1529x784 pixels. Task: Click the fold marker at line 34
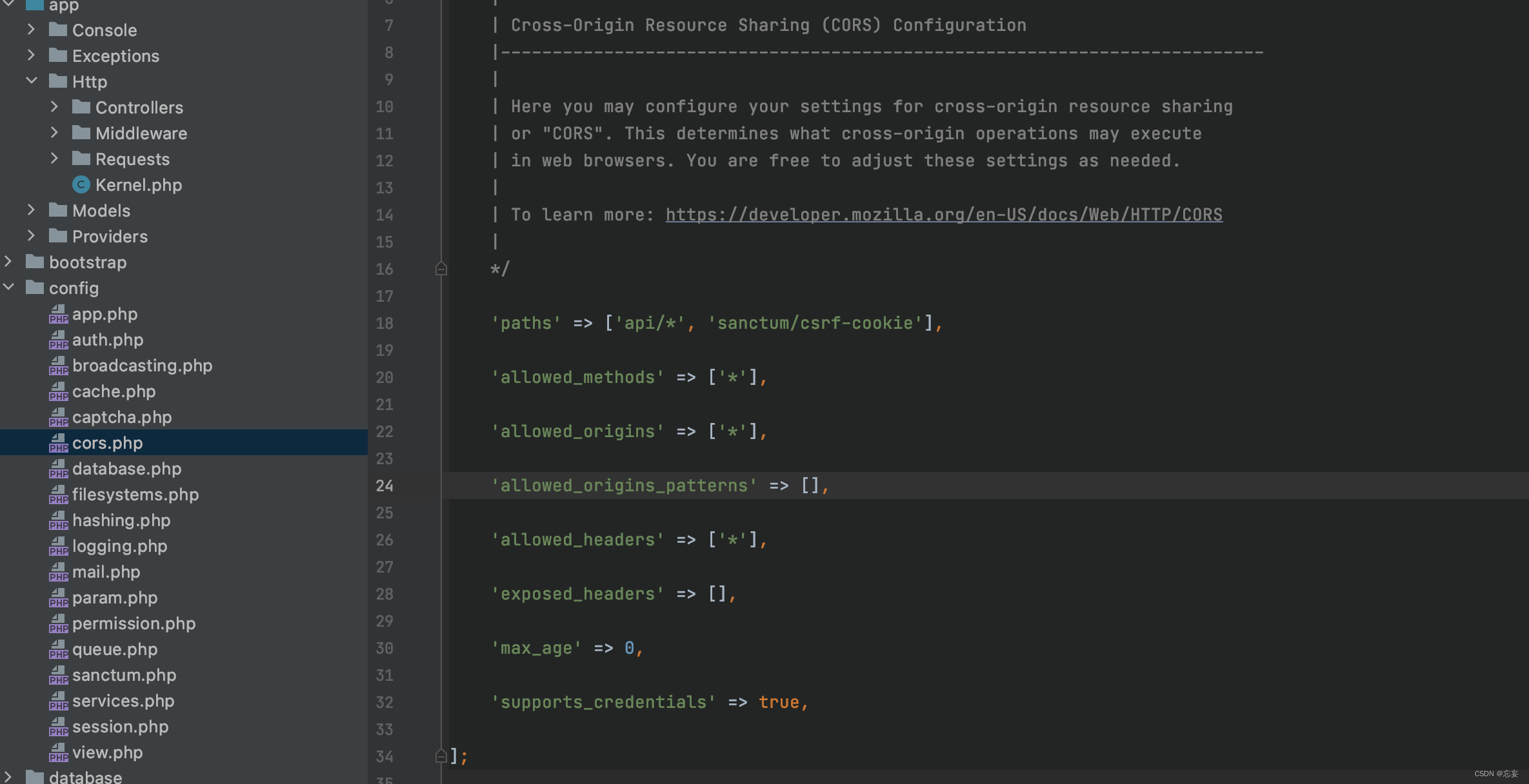click(441, 756)
